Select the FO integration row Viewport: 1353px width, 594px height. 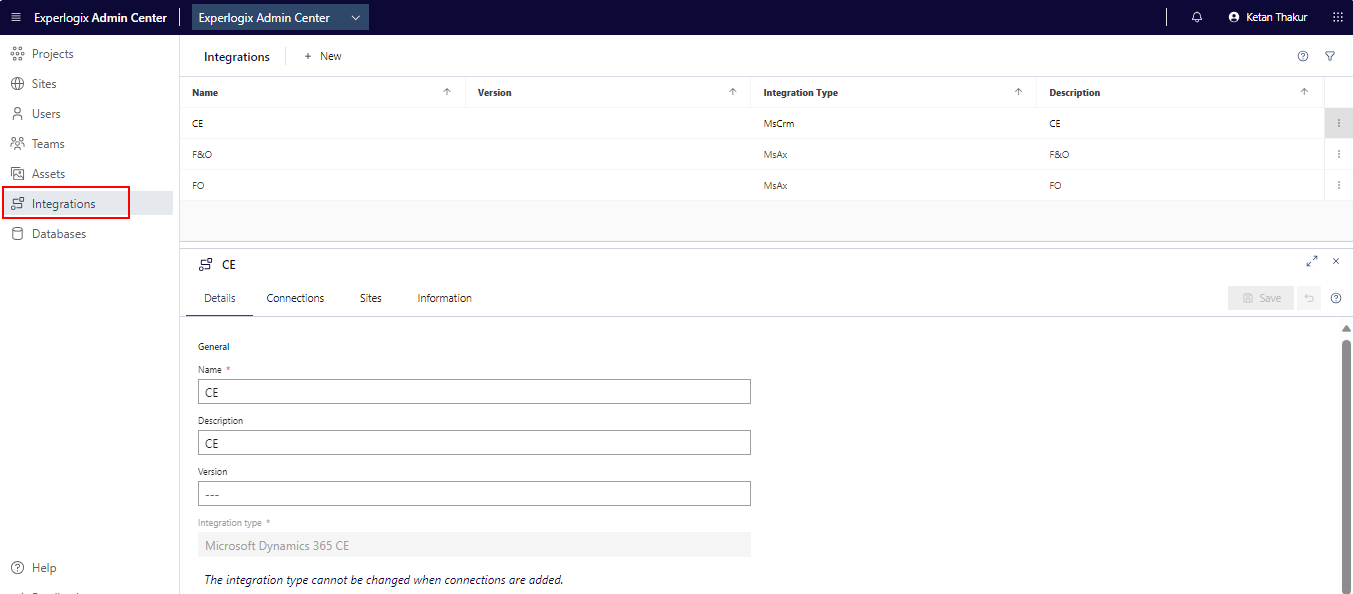752,186
